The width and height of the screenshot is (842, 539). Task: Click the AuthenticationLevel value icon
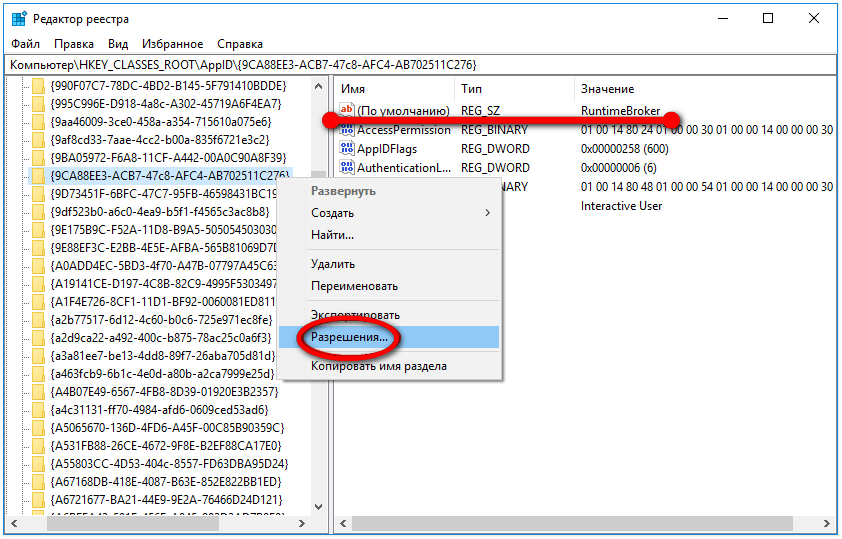(347, 168)
